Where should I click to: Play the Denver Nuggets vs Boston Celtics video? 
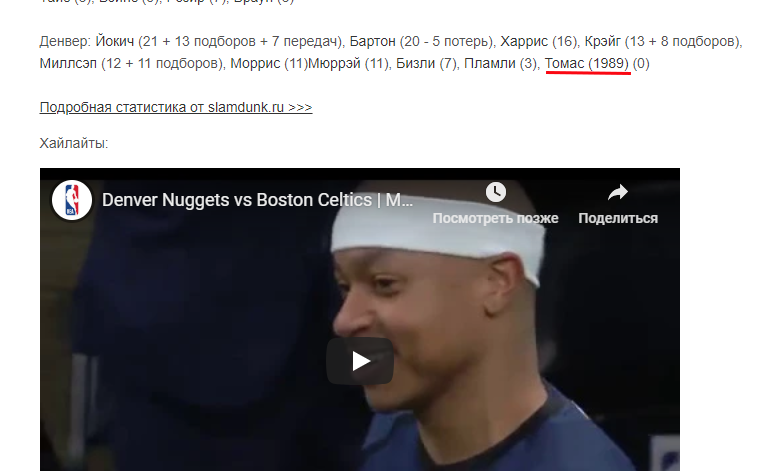tap(360, 361)
